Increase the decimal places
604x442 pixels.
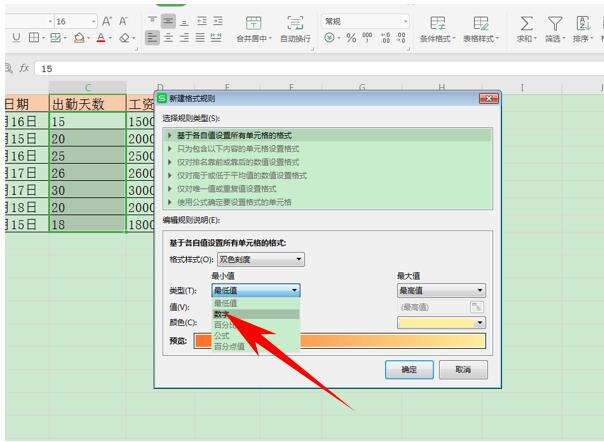386,38
